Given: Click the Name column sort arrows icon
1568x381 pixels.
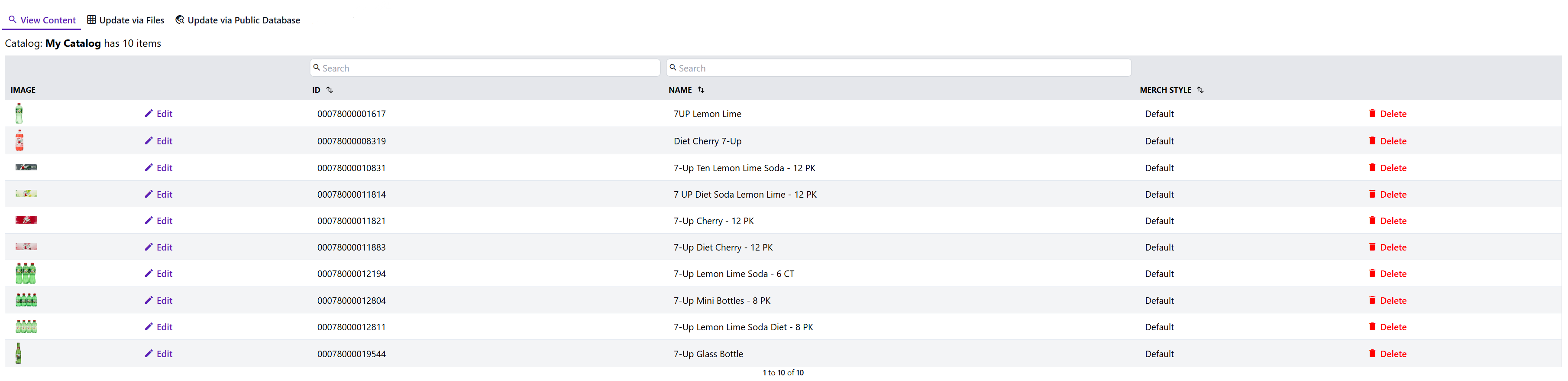Looking at the screenshot, I should point(701,90).
